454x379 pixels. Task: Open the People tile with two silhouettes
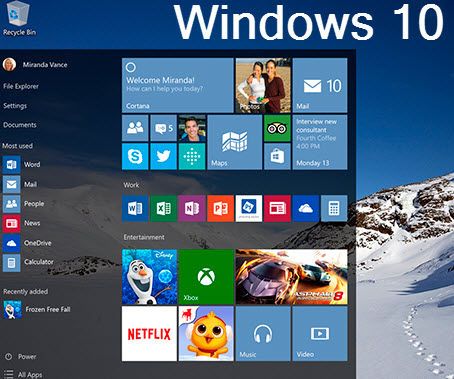[x=135, y=128]
